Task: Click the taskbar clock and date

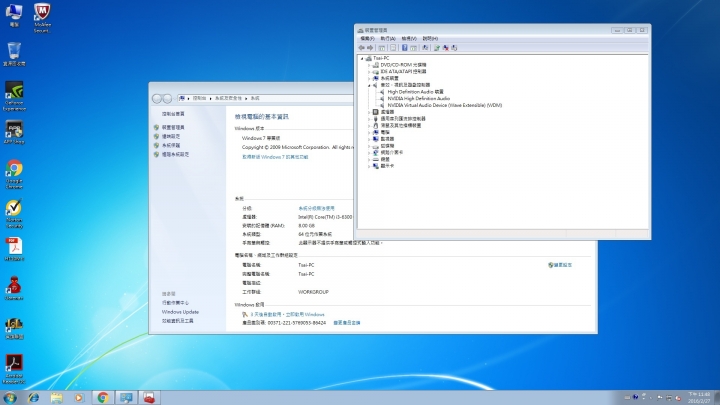Action: coord(699,398)
